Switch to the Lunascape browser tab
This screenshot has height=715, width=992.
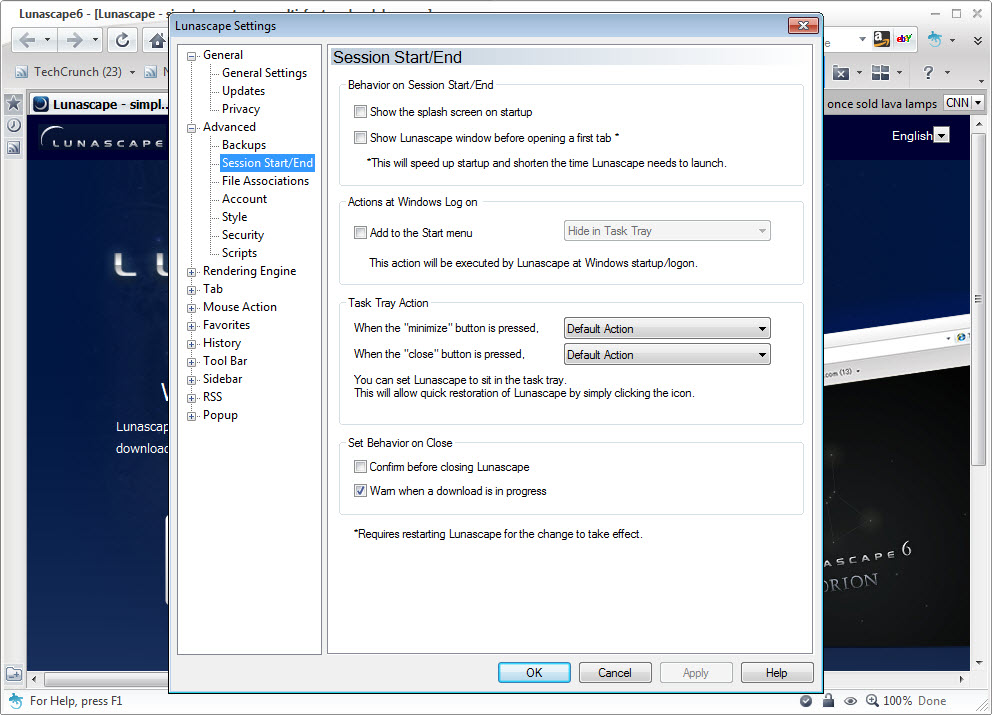tap(100, 104)
